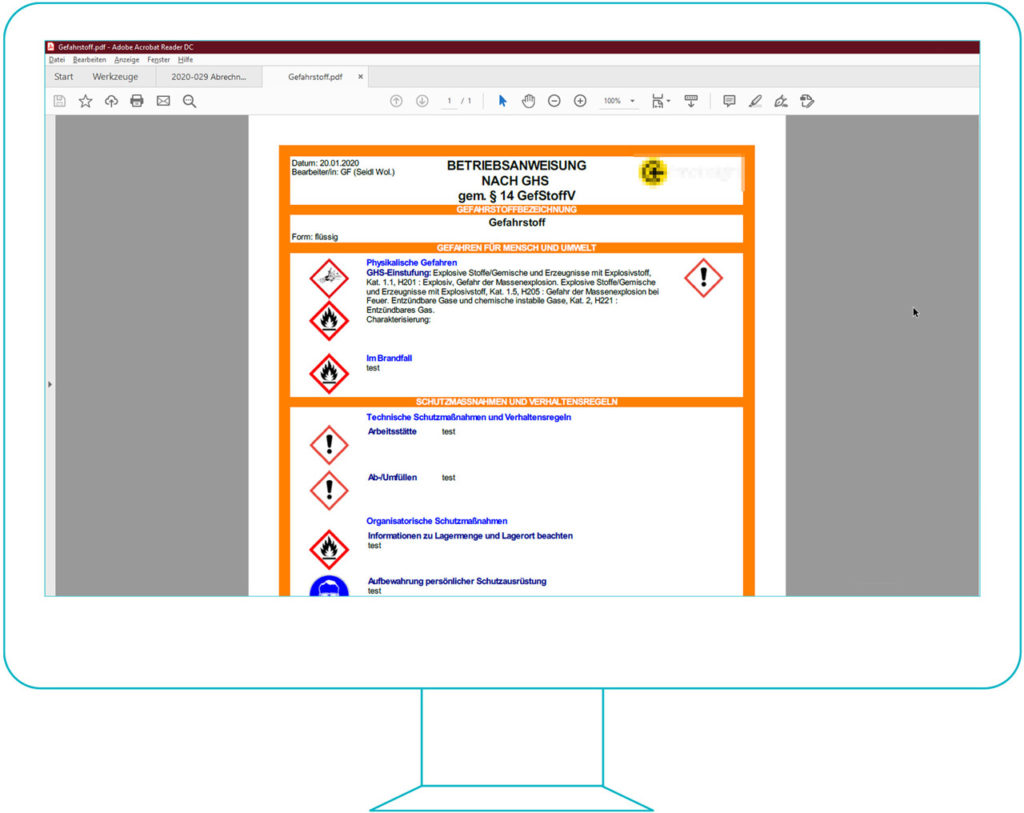The width and height of the screenshot is (1024, 813).
Task: Switch to the Werkzeuge tab
Action: 115,76
